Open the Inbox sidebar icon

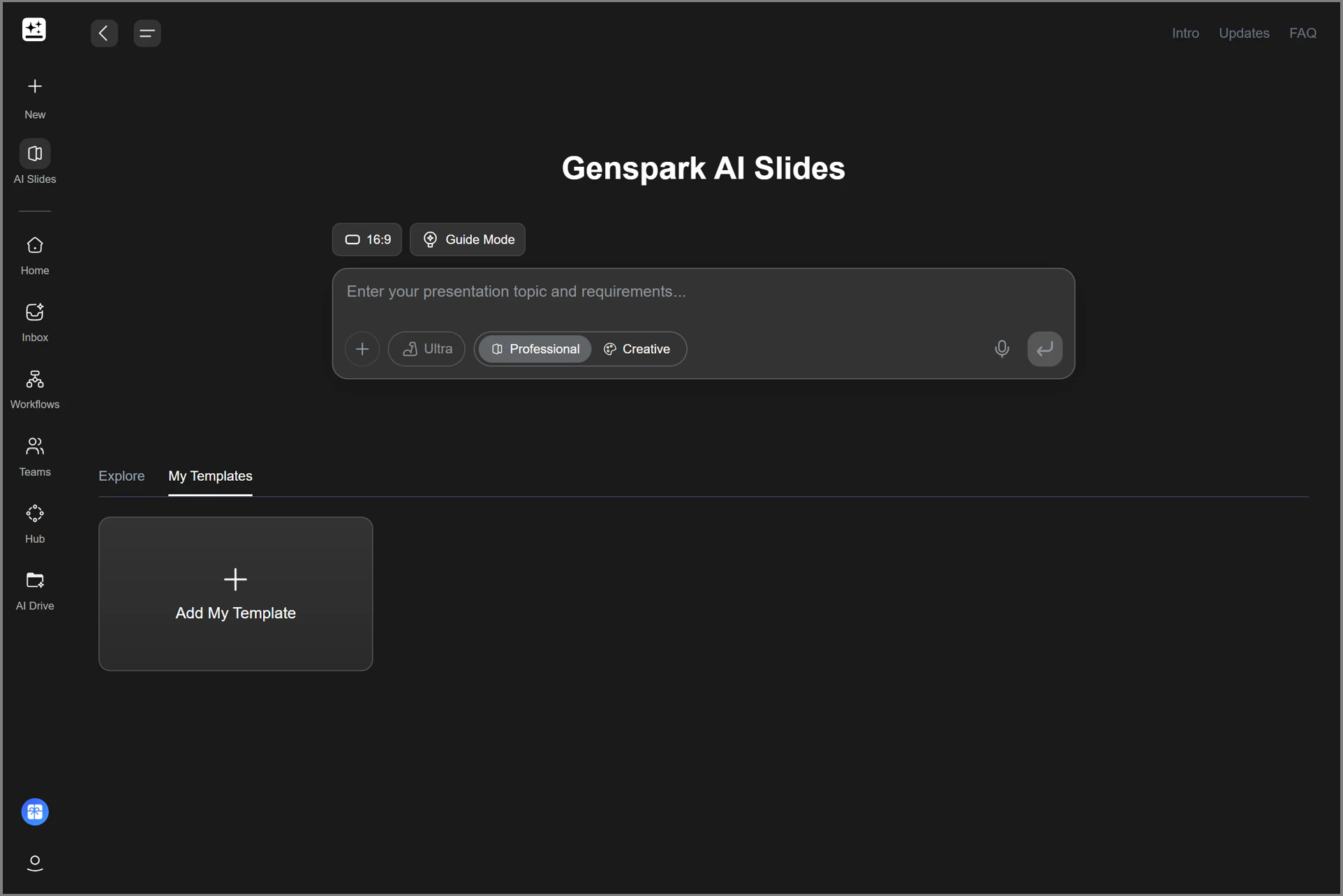pyautogui.click(x=35, y=322)
